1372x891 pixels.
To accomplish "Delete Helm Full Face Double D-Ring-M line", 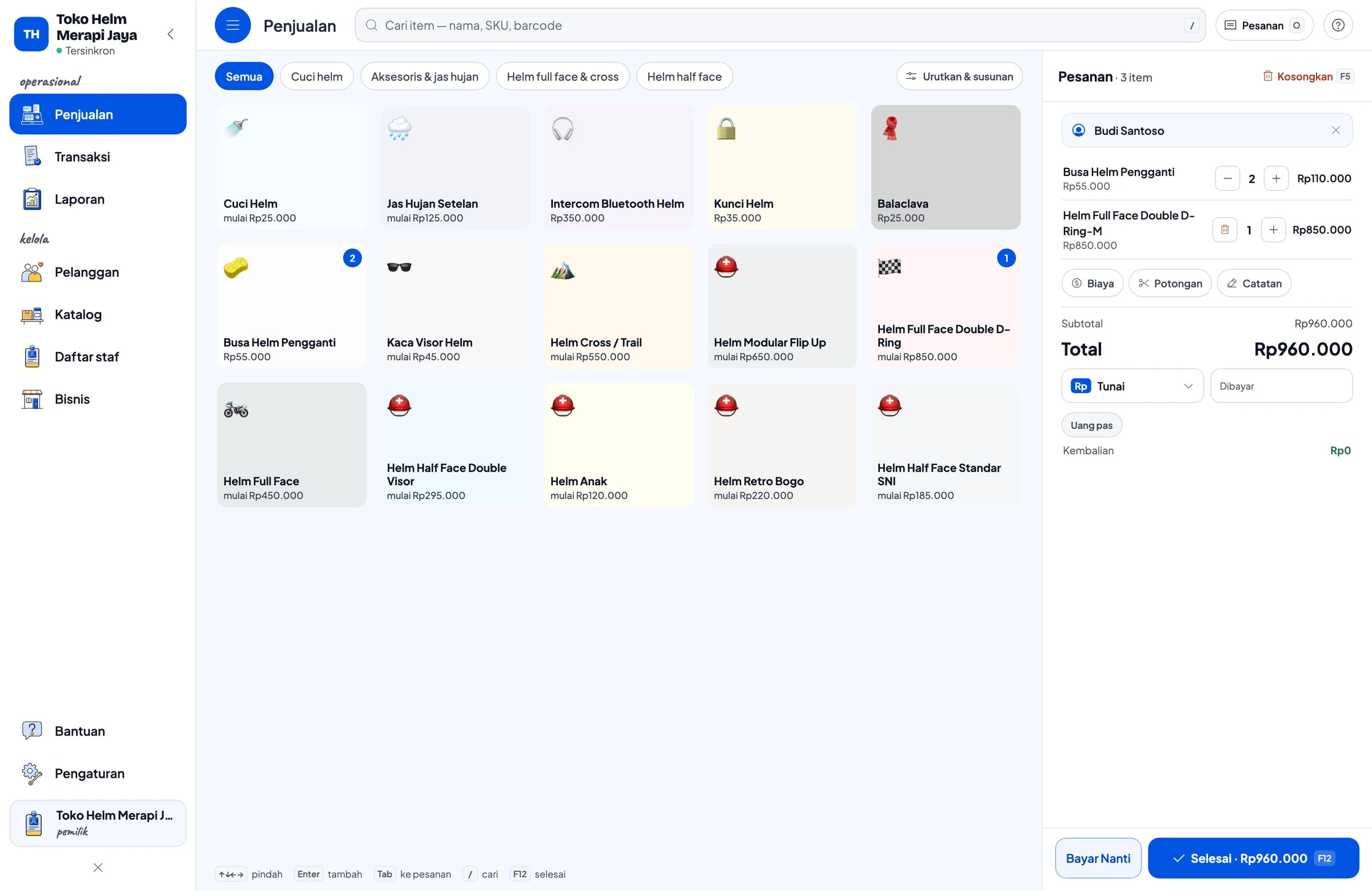I will coord(1225,230).
